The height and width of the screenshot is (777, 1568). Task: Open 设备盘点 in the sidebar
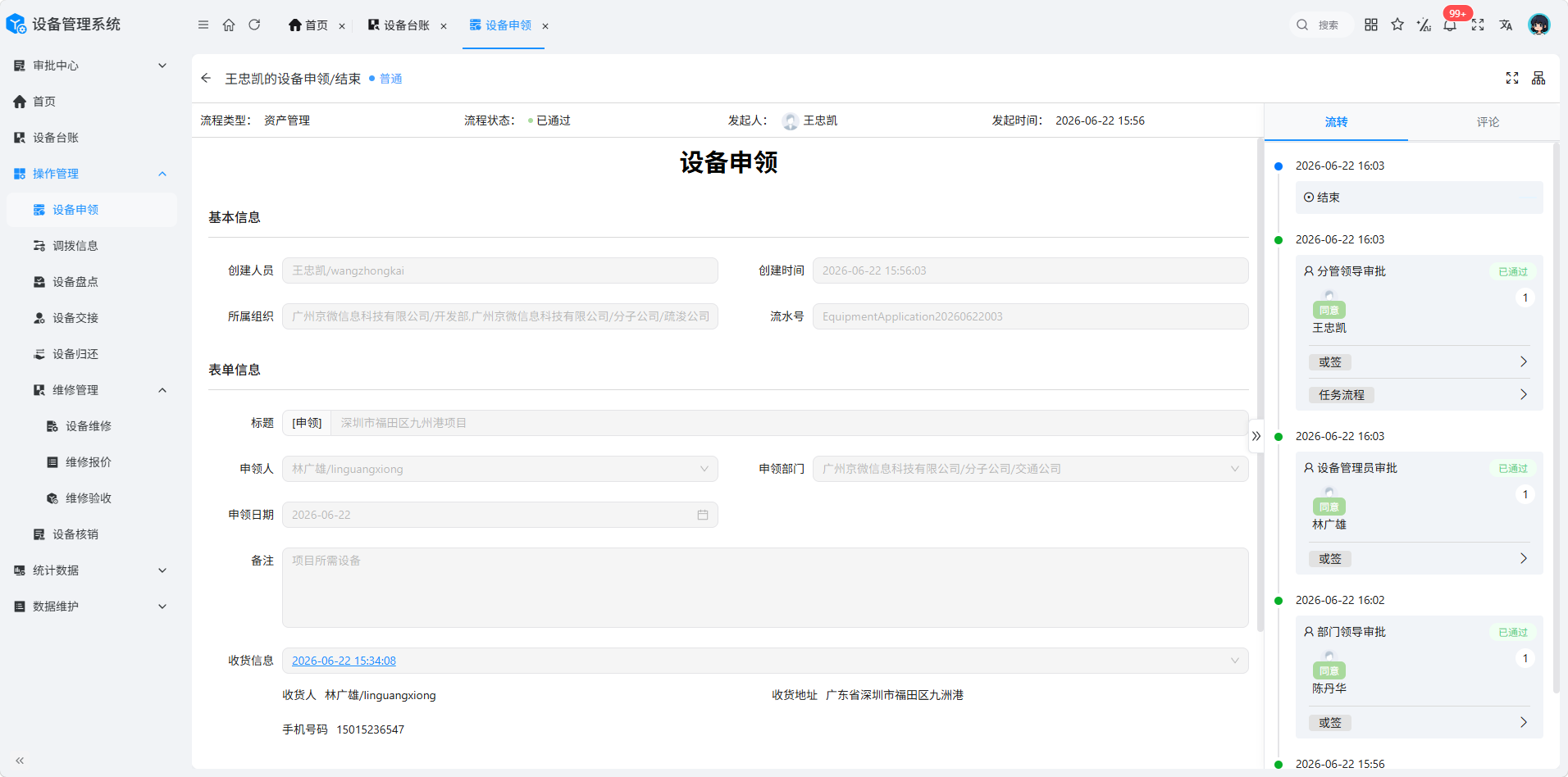90,282
